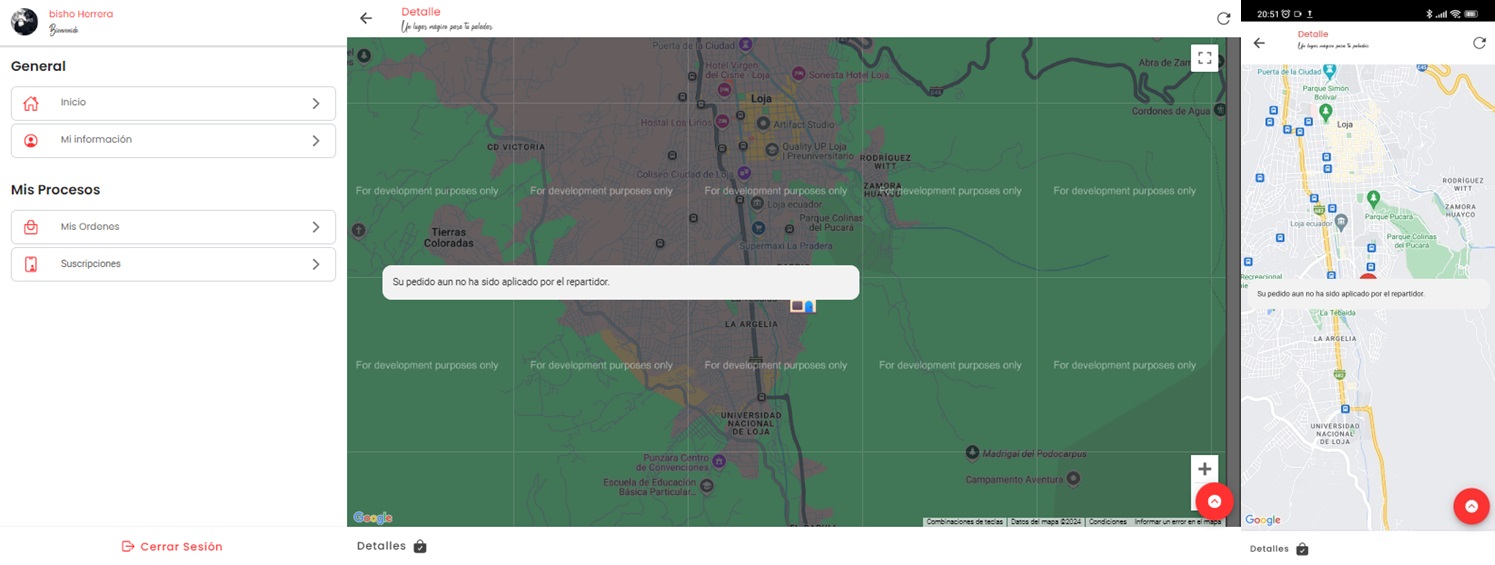Image resolution: width=1495 pixels, height=565 pixels.
Task: Open Detalles below the large map
Action: pos(391,546)
